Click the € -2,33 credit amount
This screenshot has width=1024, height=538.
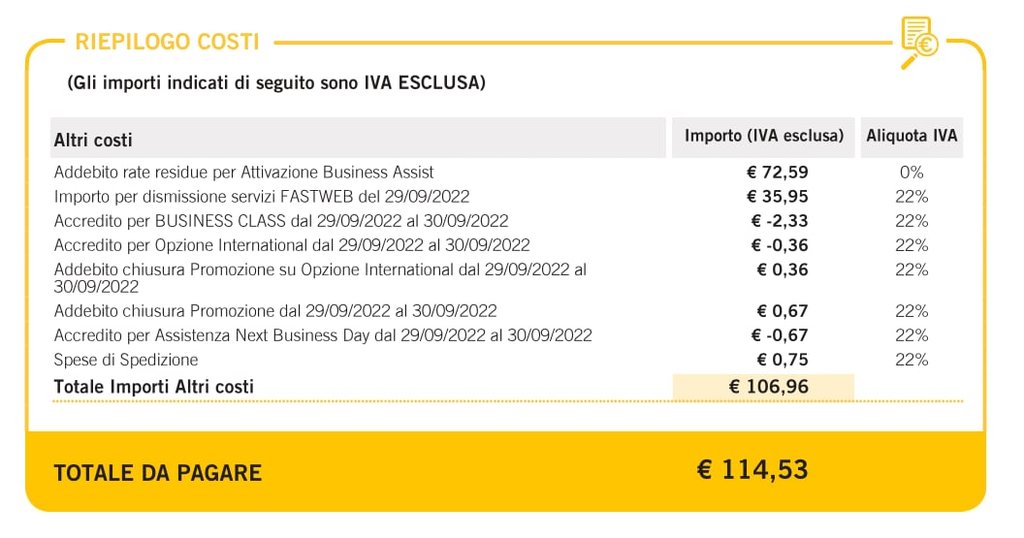tap(779, 220)
